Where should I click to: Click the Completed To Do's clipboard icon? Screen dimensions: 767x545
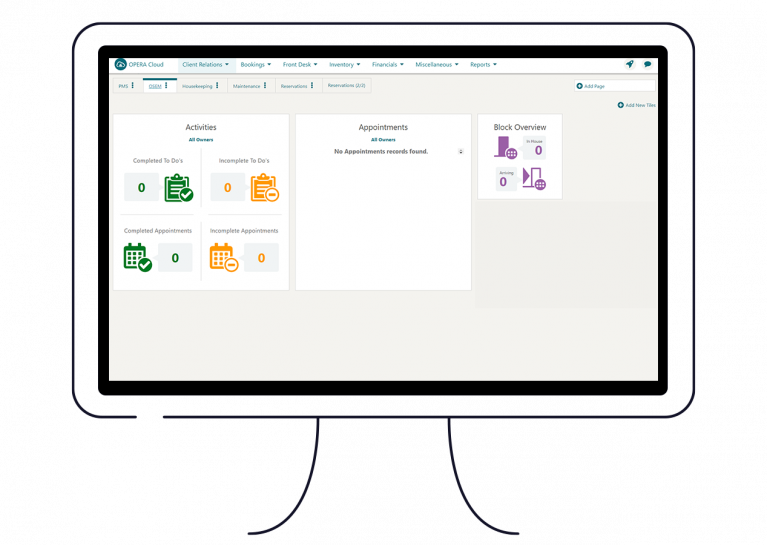click(178, 188)
